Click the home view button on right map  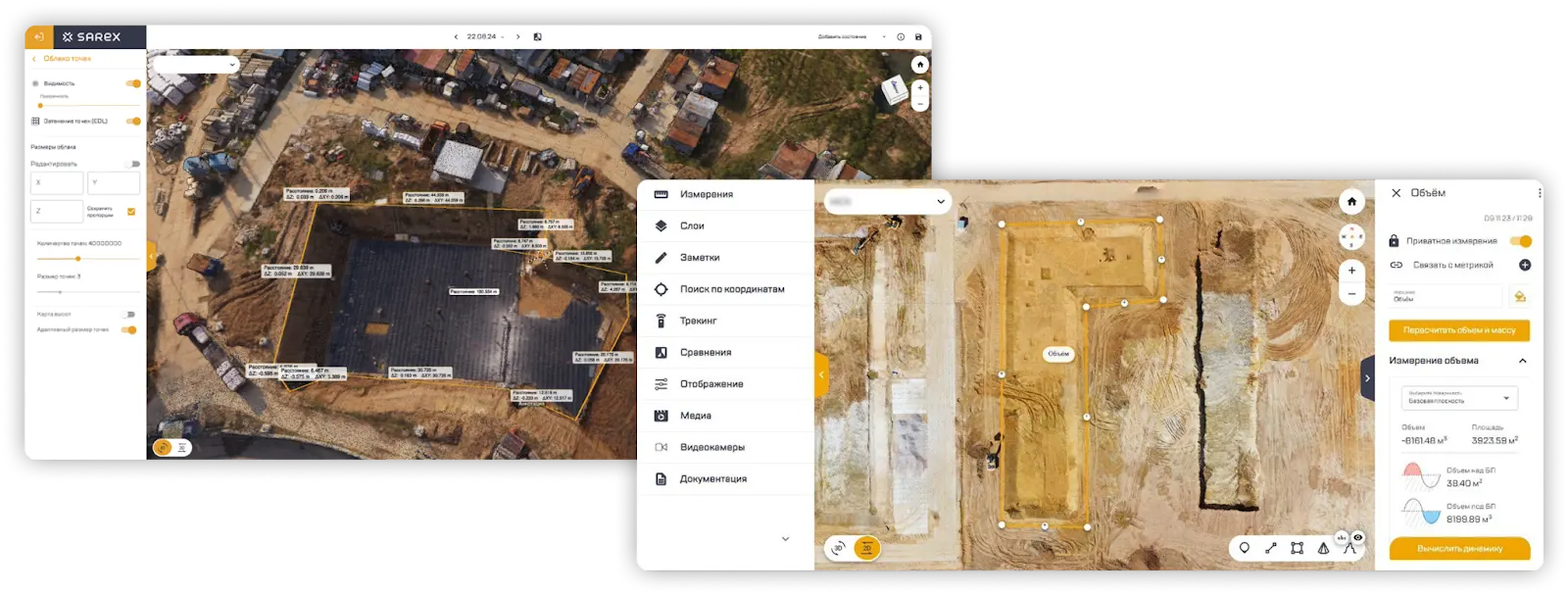(1351, 202)
